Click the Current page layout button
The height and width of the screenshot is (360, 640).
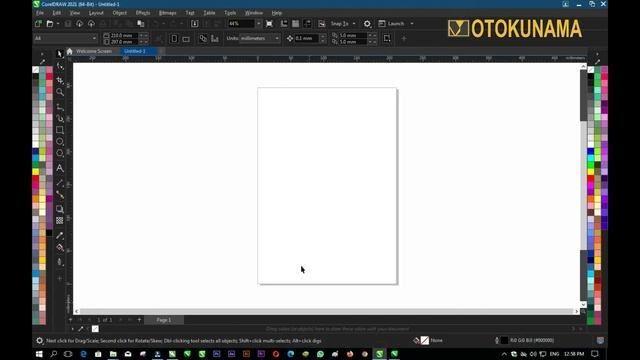215,38
